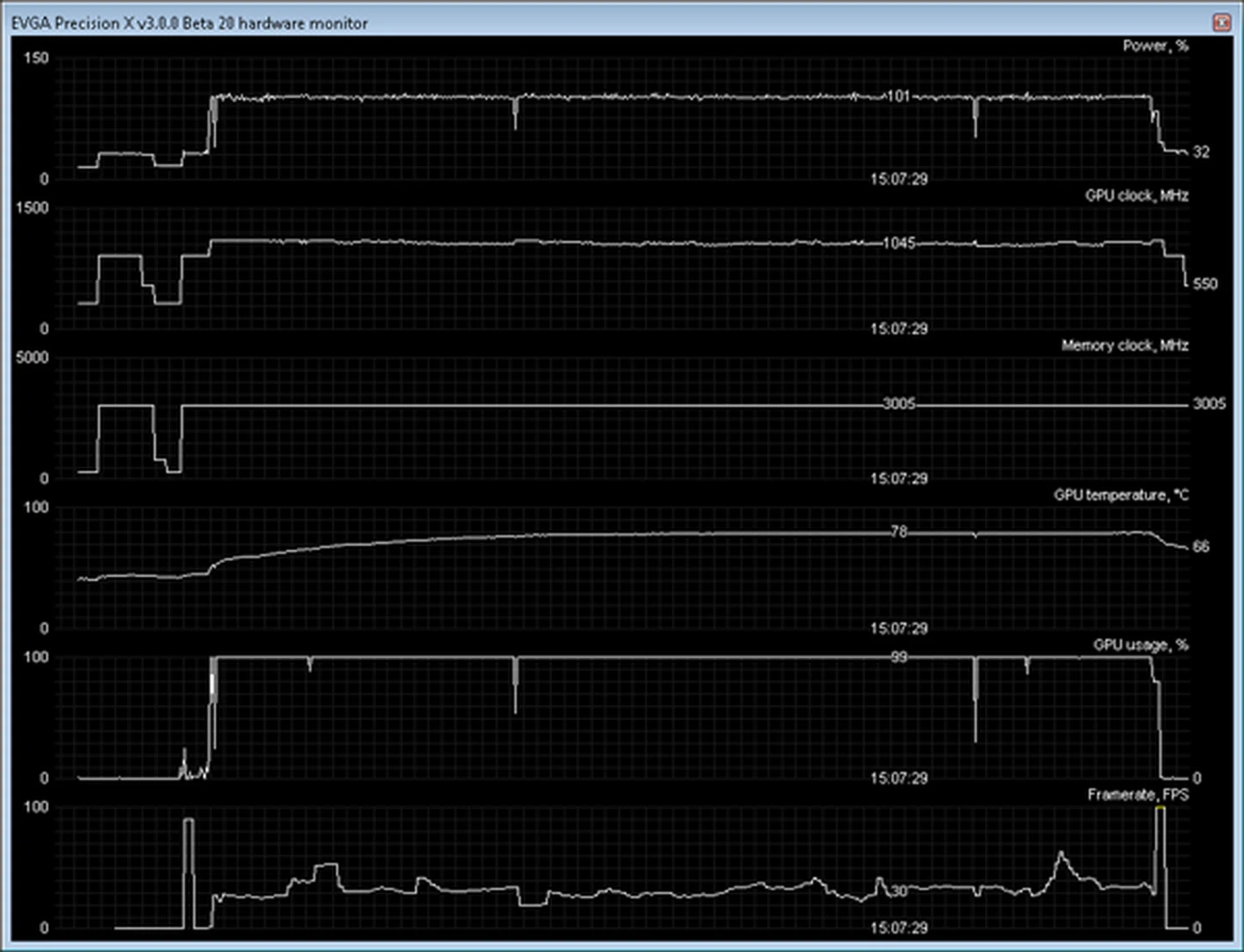This screenshot has height=952, width=1244.
Task: Click the "GPU temperature, °C" graph label
Action: [1121, 495]
